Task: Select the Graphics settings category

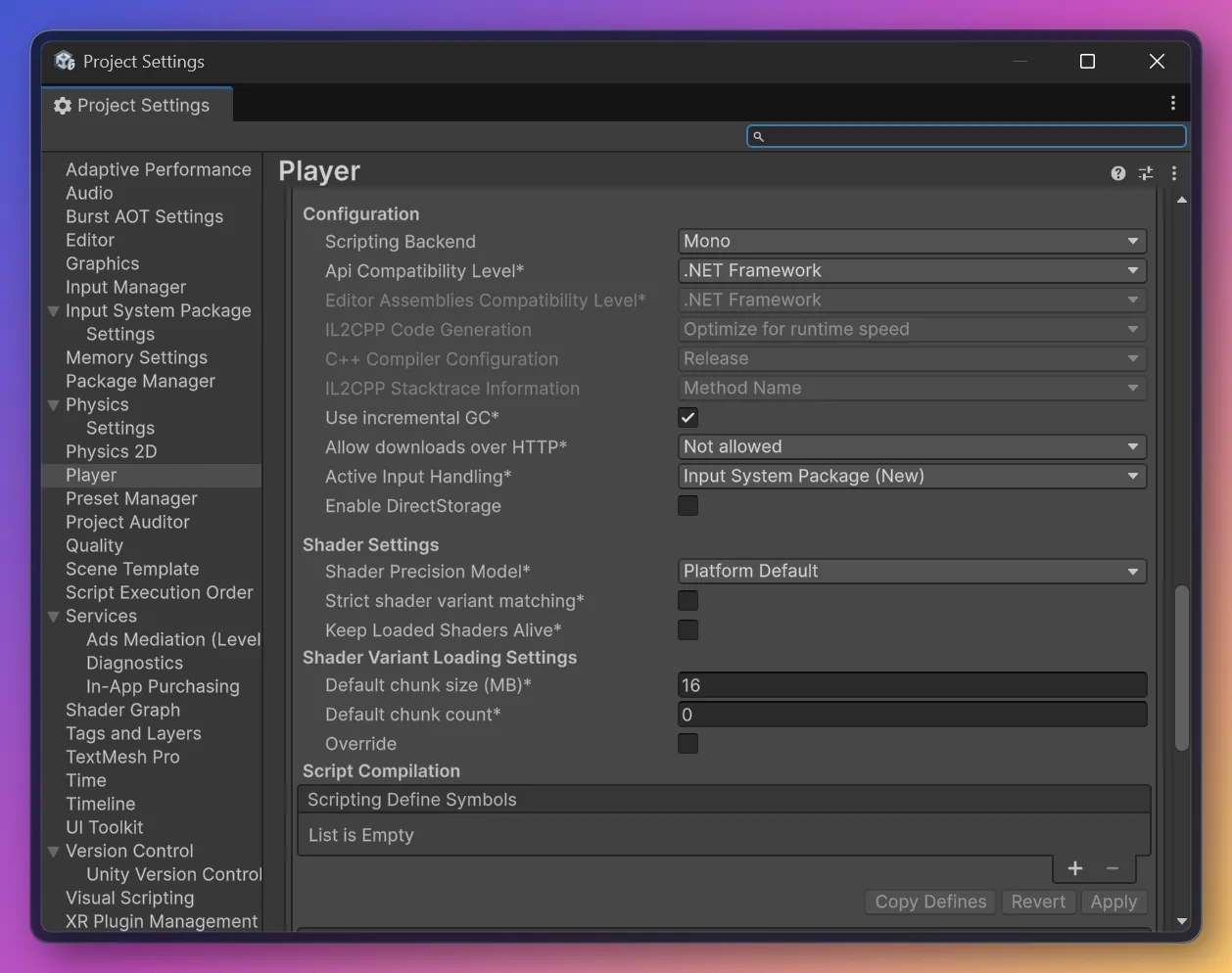Action: (102, 263)
